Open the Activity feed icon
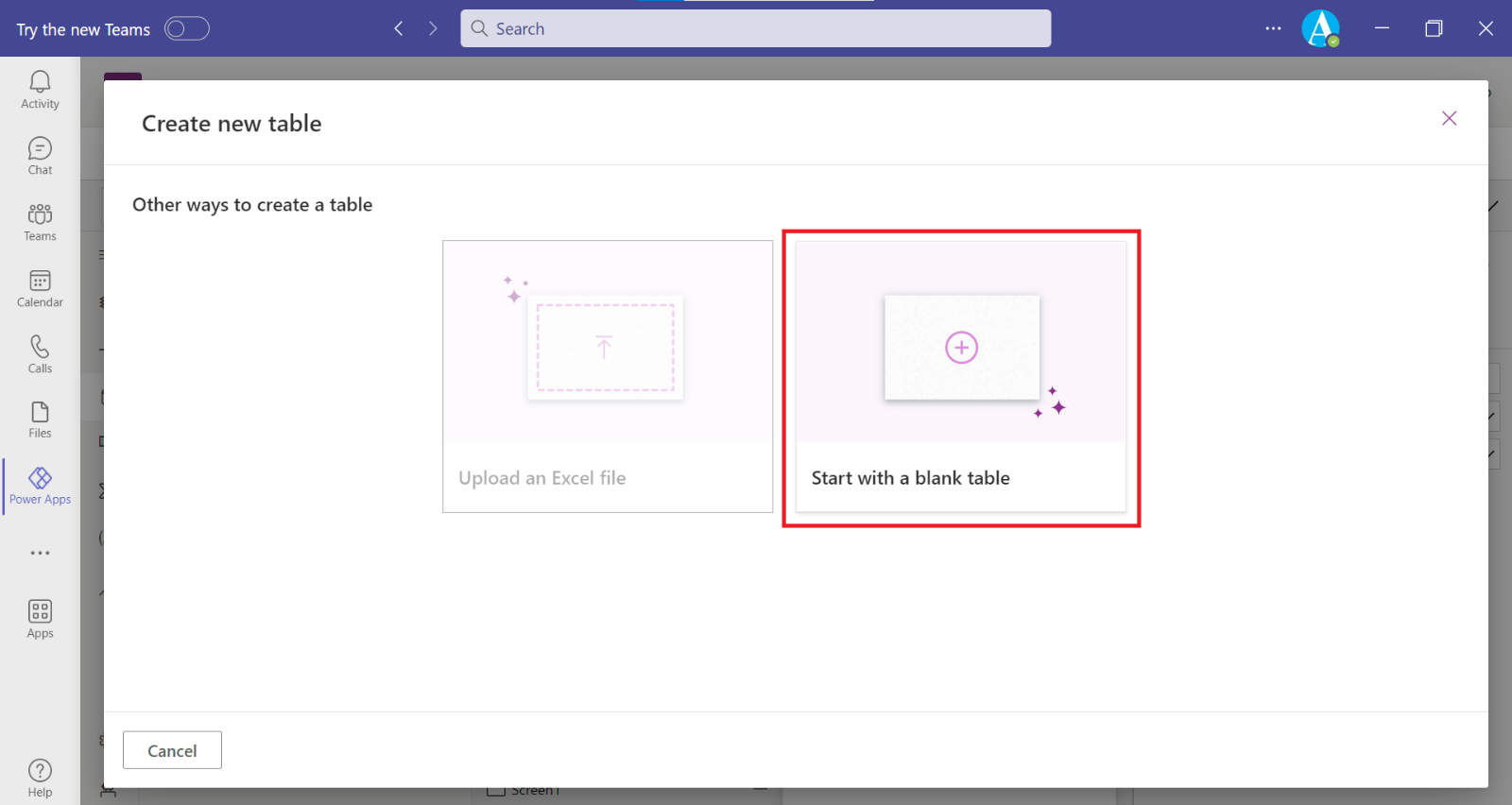 [x=40, y=90]
